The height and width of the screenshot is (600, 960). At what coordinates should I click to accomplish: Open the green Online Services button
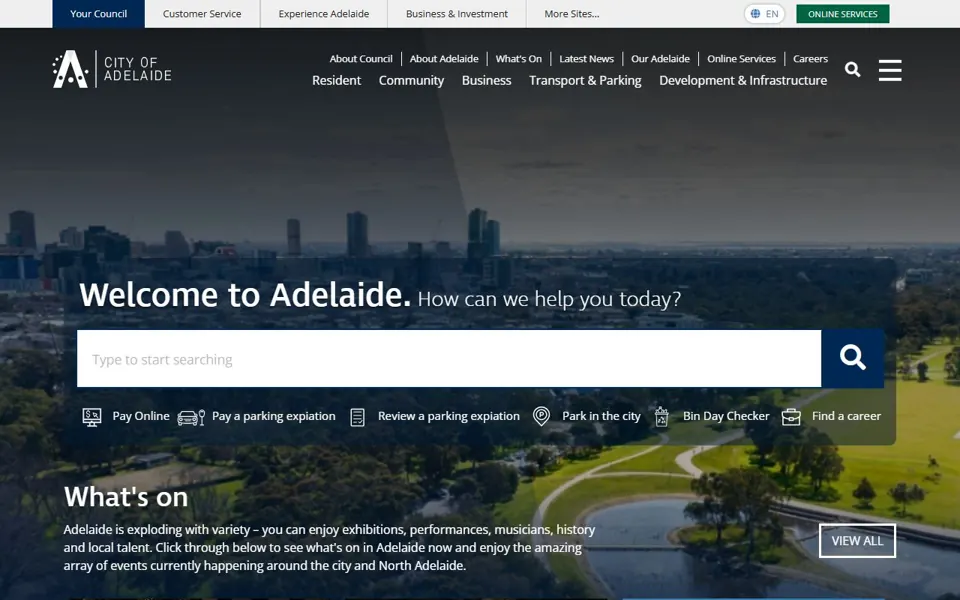pyautogui.click(x=842, y=13)
